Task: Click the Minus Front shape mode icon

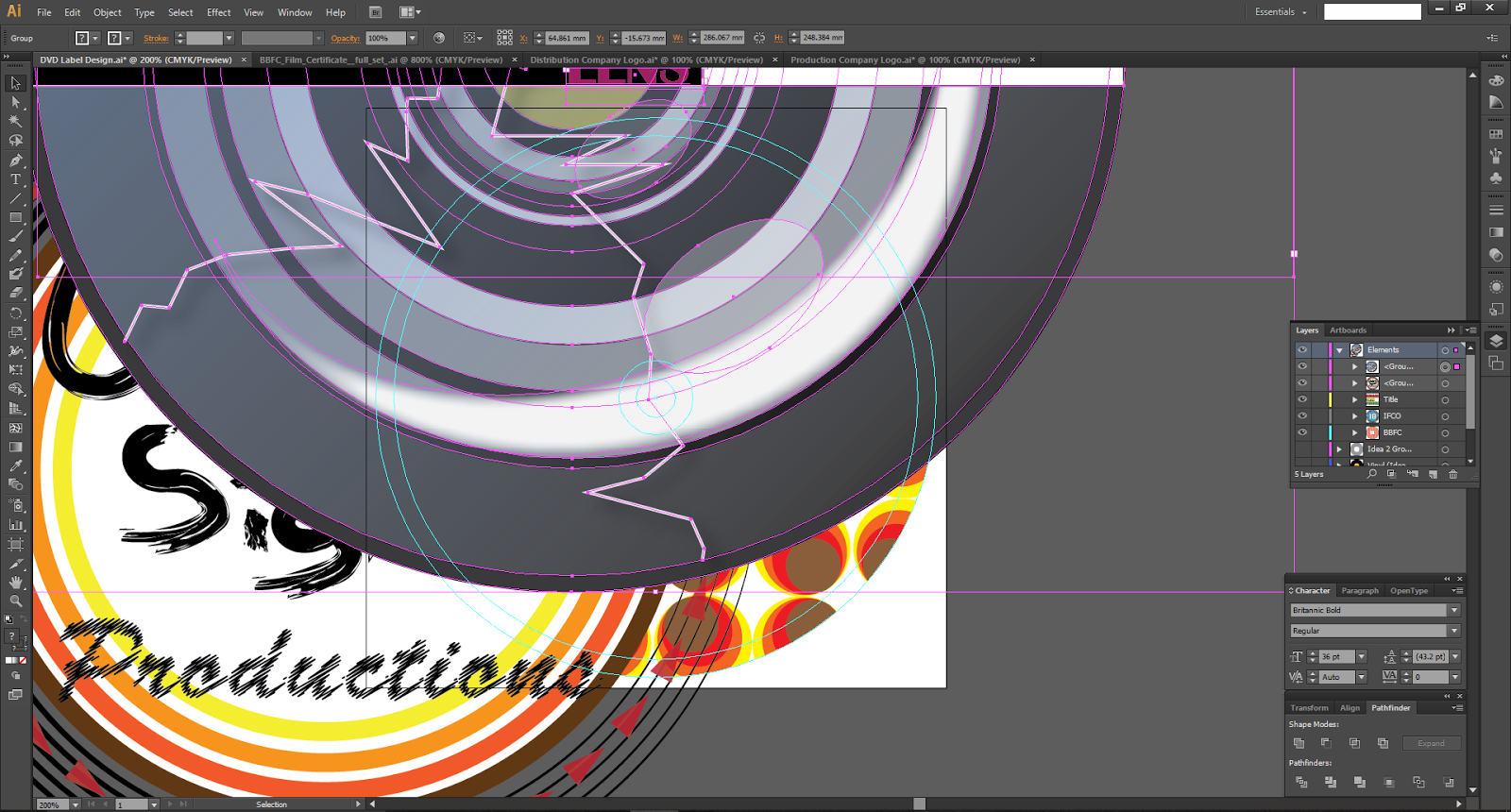Action: click(1326, 743)
